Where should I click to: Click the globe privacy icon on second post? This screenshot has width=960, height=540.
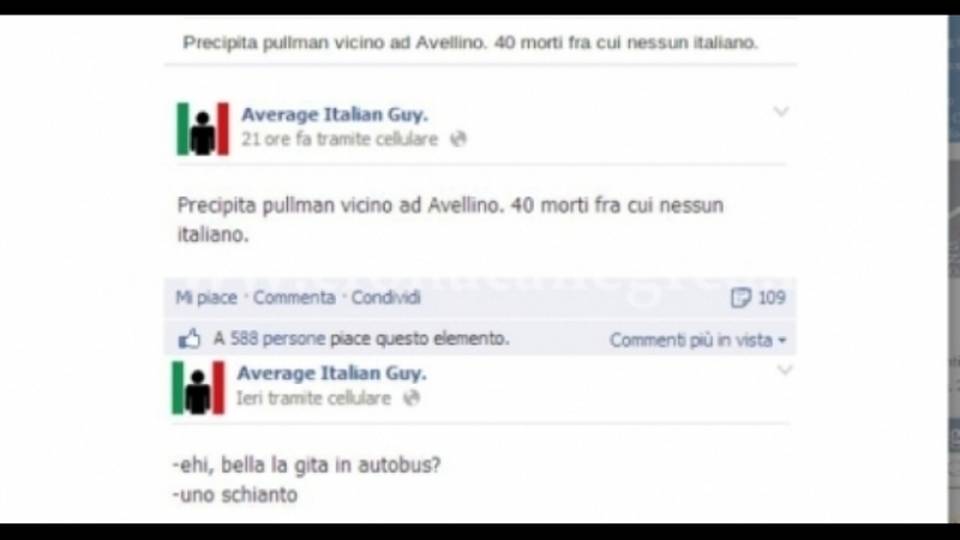tap(411, 399)
